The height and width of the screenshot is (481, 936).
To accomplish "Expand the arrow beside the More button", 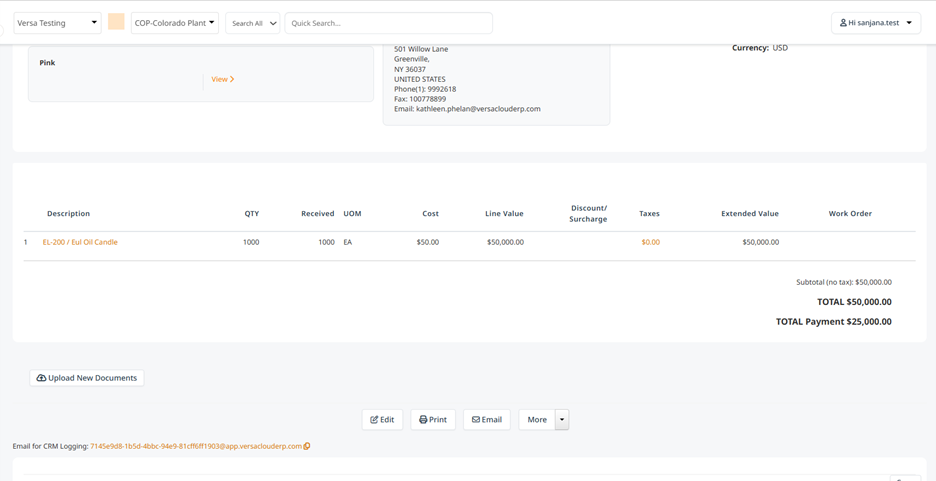I will 562,420.
